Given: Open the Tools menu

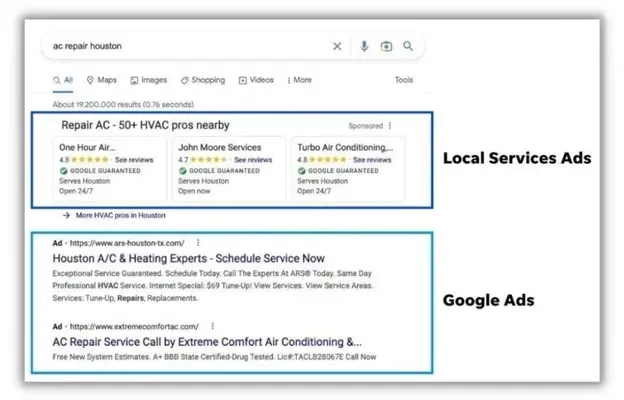Looking at the screenshot, I should 404,80.
